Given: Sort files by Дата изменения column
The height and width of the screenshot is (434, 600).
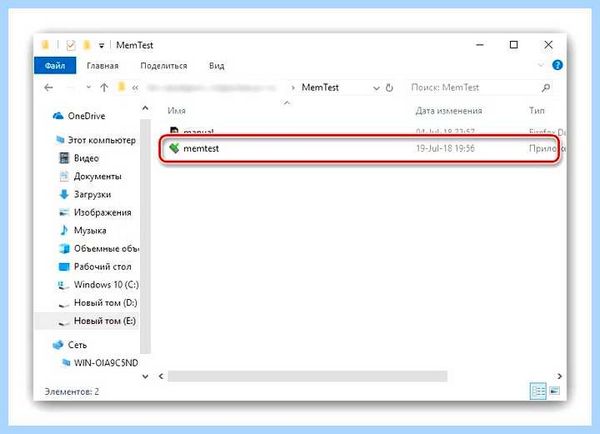Looking at the screenshot, I should click(448, 111).
